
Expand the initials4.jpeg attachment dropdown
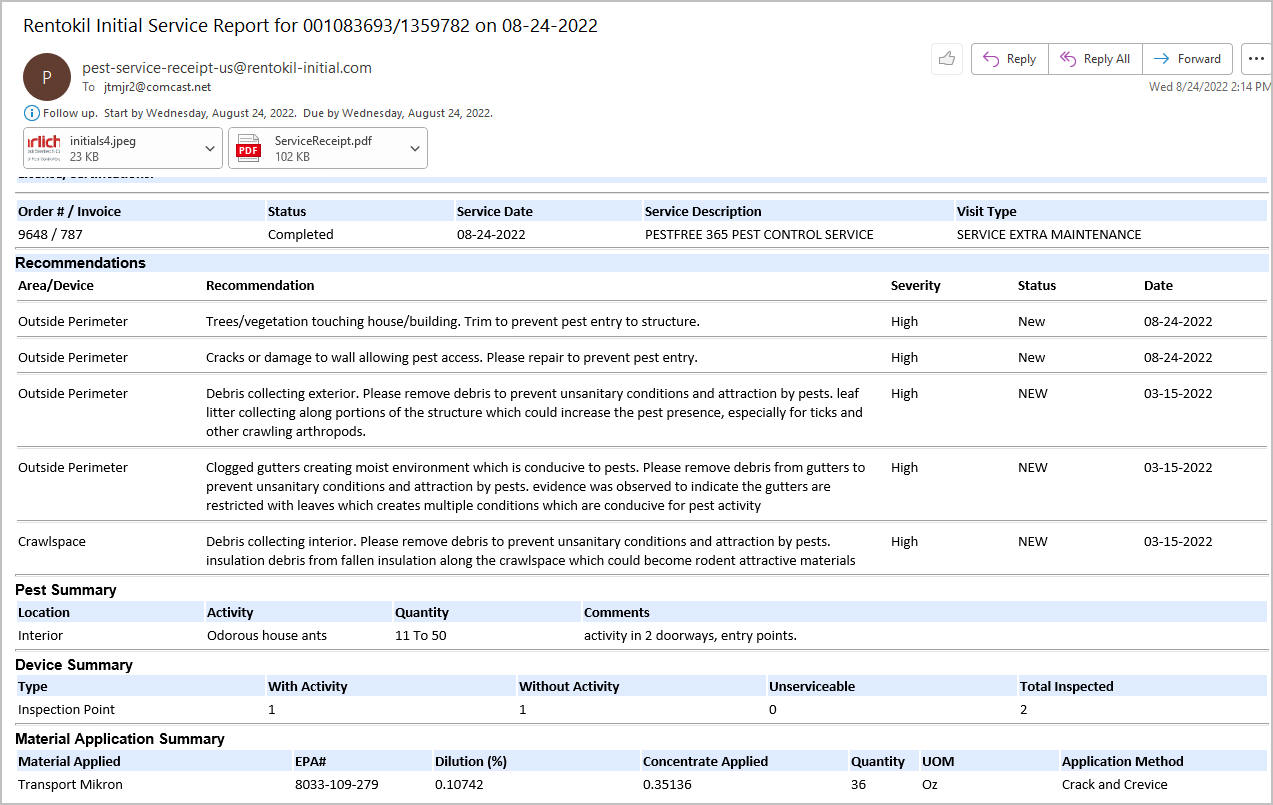[x=210, y=148]
